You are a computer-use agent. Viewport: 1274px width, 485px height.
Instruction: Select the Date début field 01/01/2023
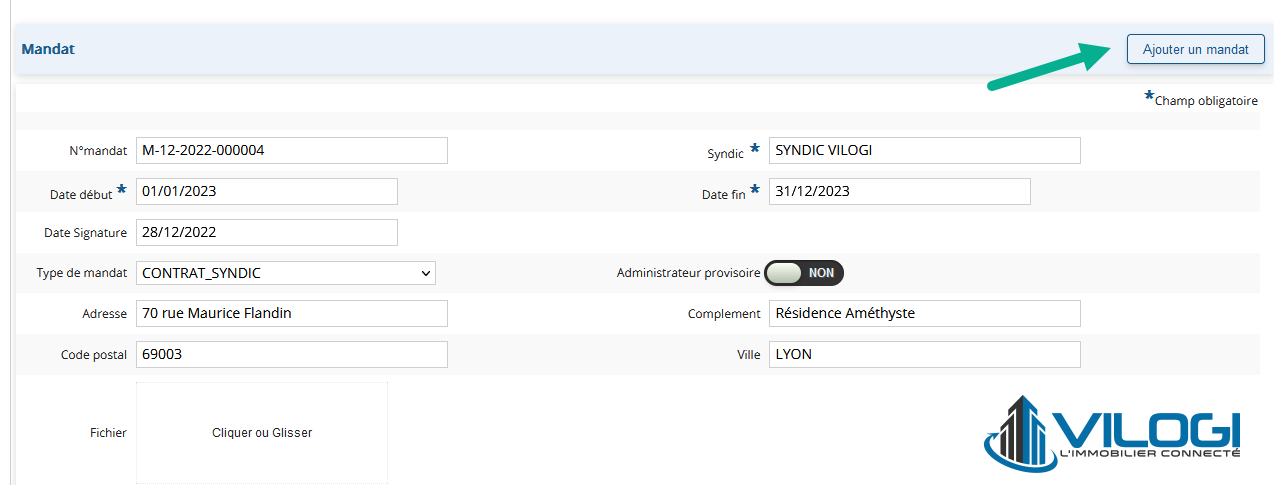click(x=267, y=191)
